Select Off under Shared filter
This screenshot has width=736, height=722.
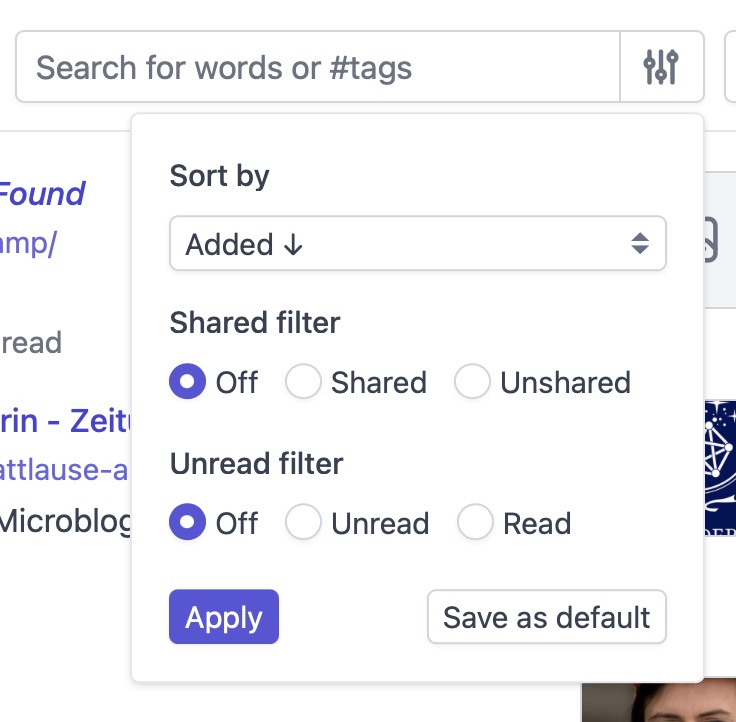click(187, 382)
